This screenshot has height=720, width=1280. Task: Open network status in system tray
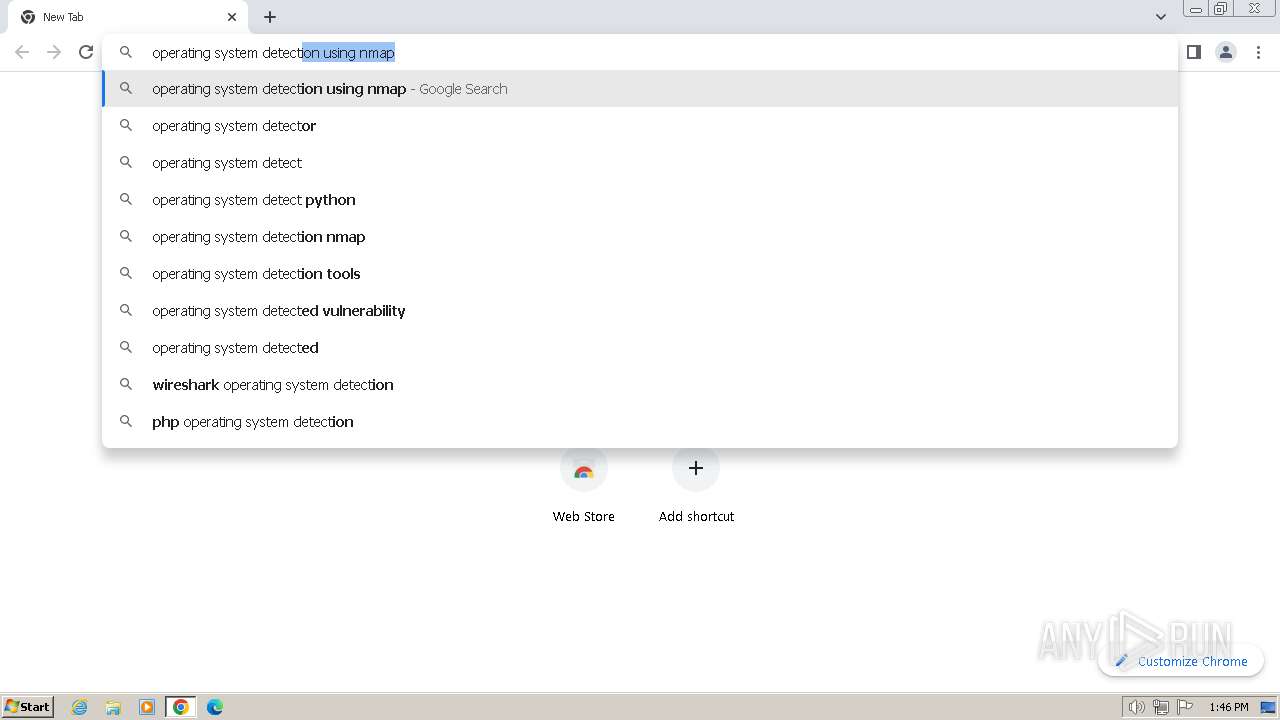(x=1161, y=707)
